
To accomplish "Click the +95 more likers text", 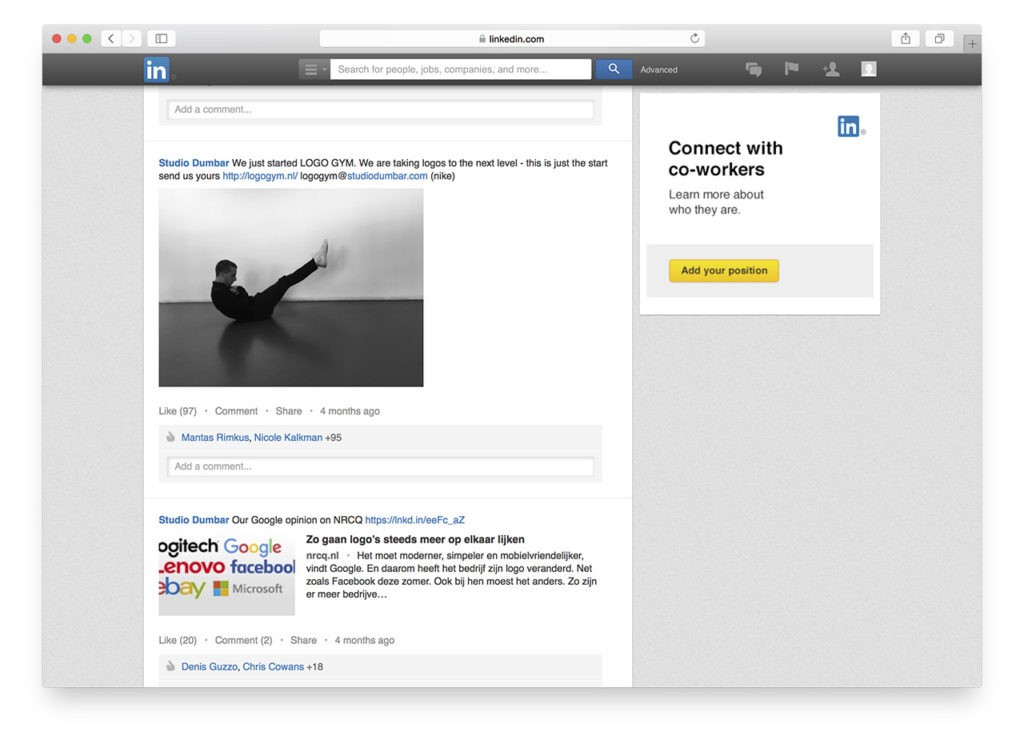I will pyautogui.click(x=333, y=438).
